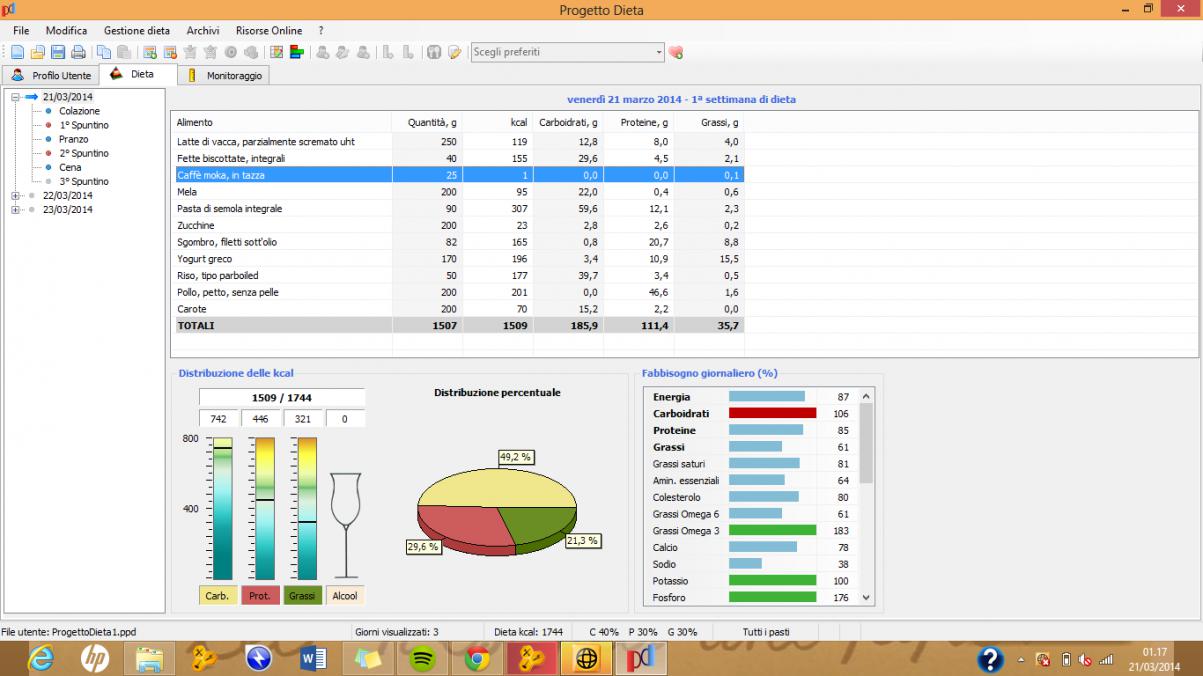Click the heart icon beside the favorites box
Screen dimensions: 1203x676
676,52
